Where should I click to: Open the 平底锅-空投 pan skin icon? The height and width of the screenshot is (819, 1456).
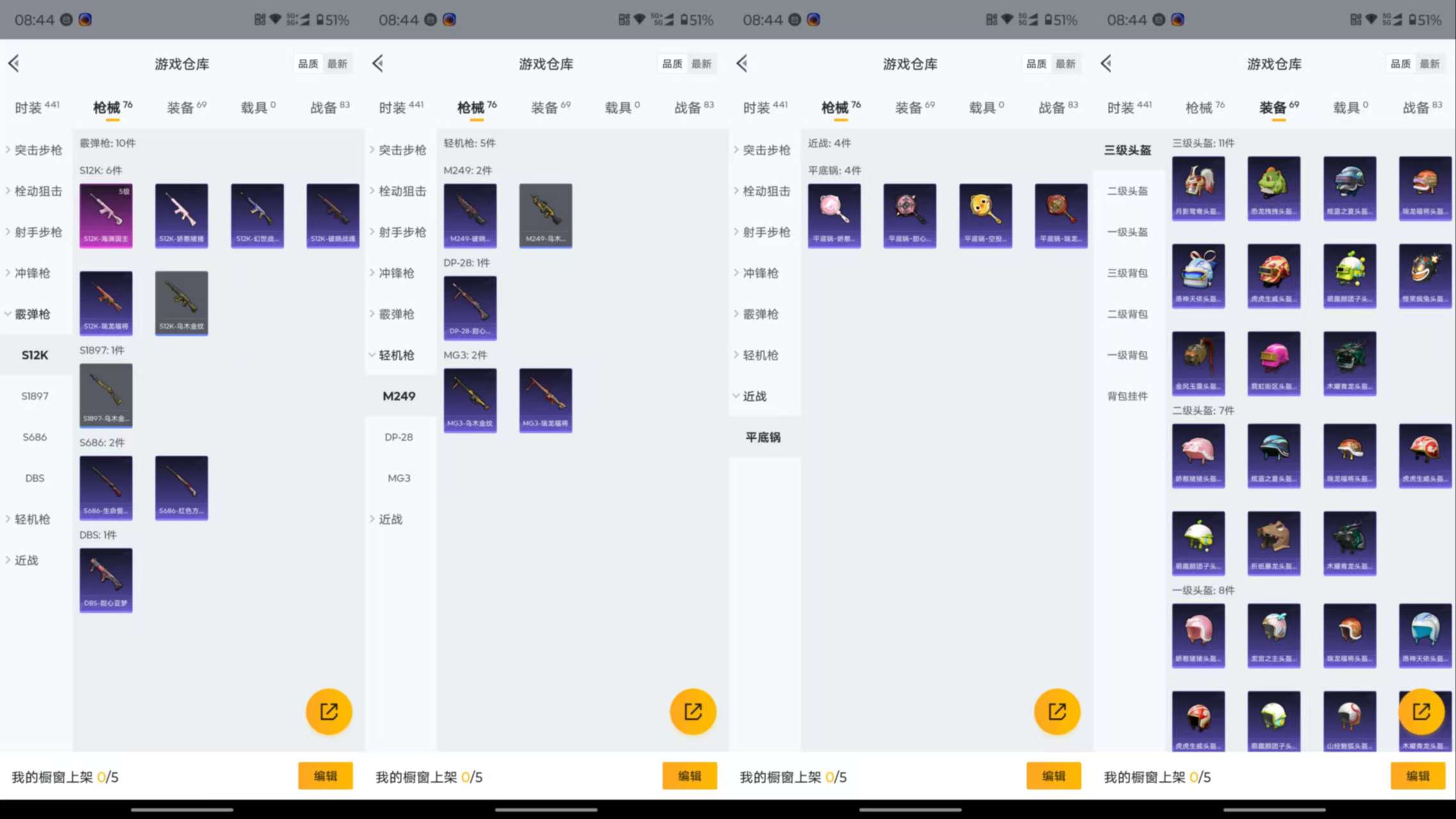point(986,216)
